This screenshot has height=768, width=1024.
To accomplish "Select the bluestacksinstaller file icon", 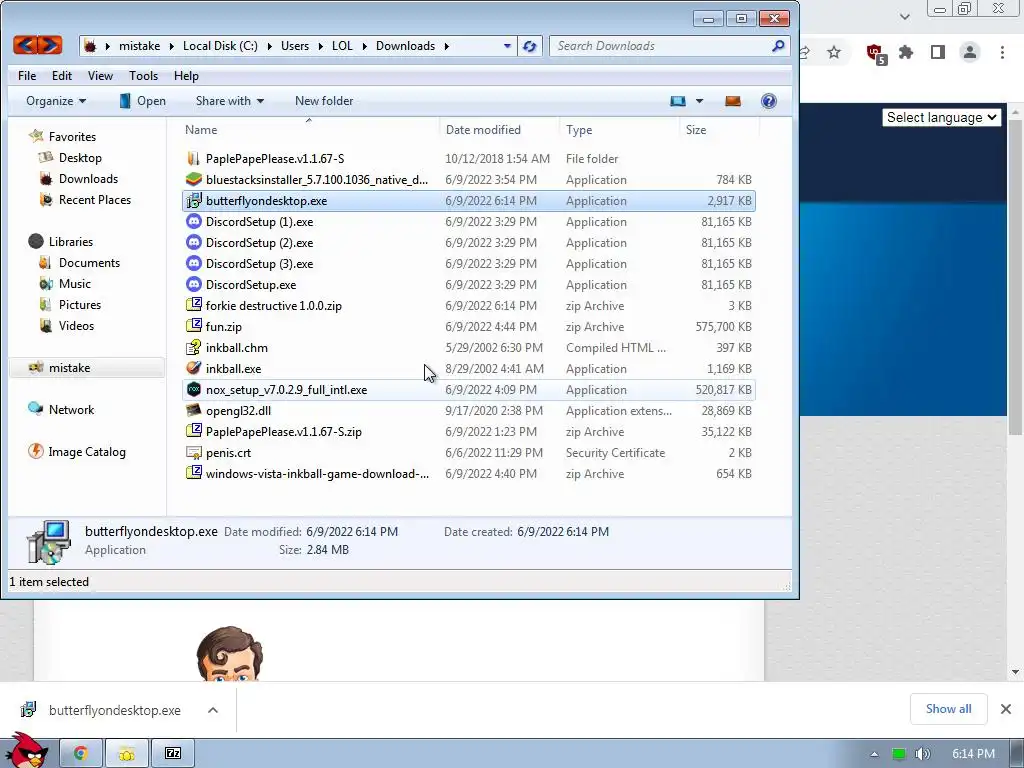I will point(193,179).
